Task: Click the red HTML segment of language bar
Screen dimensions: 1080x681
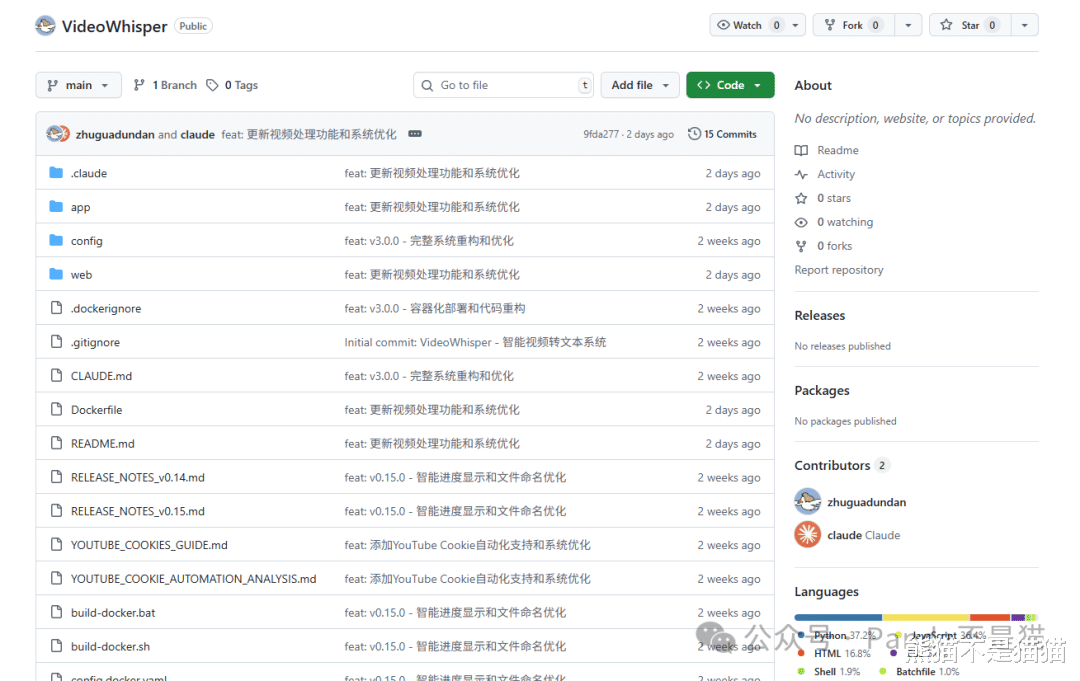Action: [990, 617]
